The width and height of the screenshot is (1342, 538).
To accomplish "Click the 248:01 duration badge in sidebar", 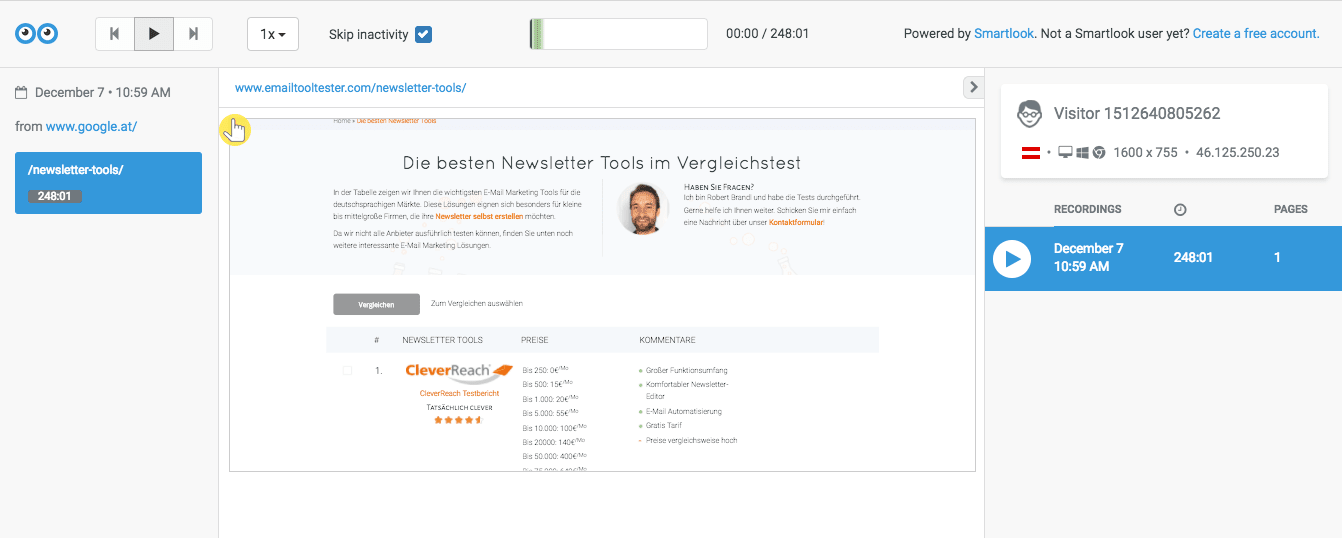I will coord(54,196).
